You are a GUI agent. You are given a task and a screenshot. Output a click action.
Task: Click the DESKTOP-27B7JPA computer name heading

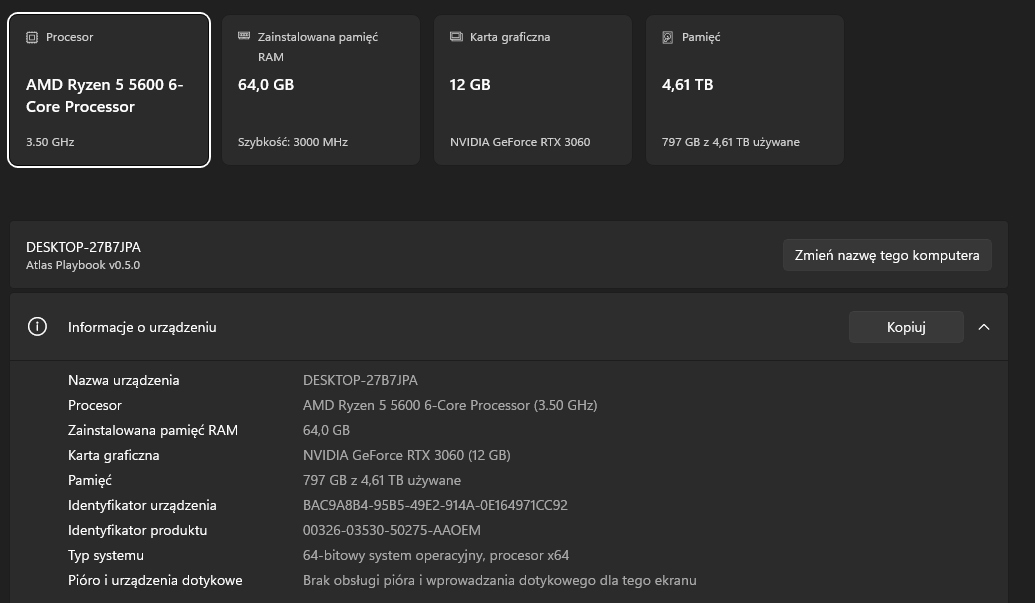[83, 247]
